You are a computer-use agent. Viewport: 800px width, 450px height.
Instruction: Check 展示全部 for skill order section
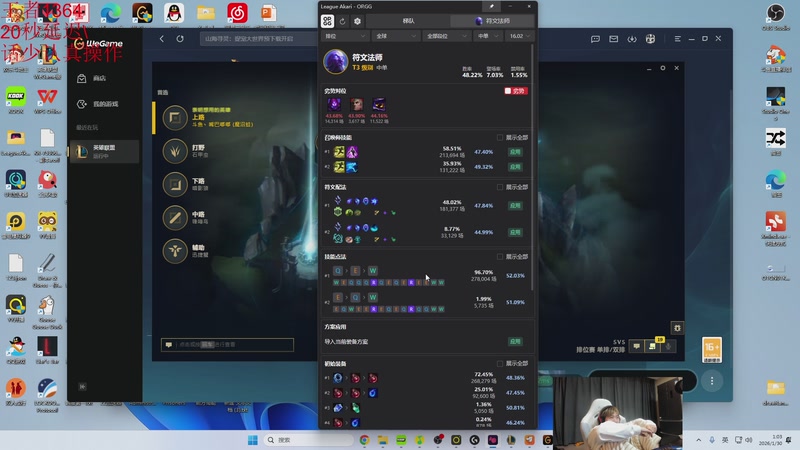click(x=500, y=257)
